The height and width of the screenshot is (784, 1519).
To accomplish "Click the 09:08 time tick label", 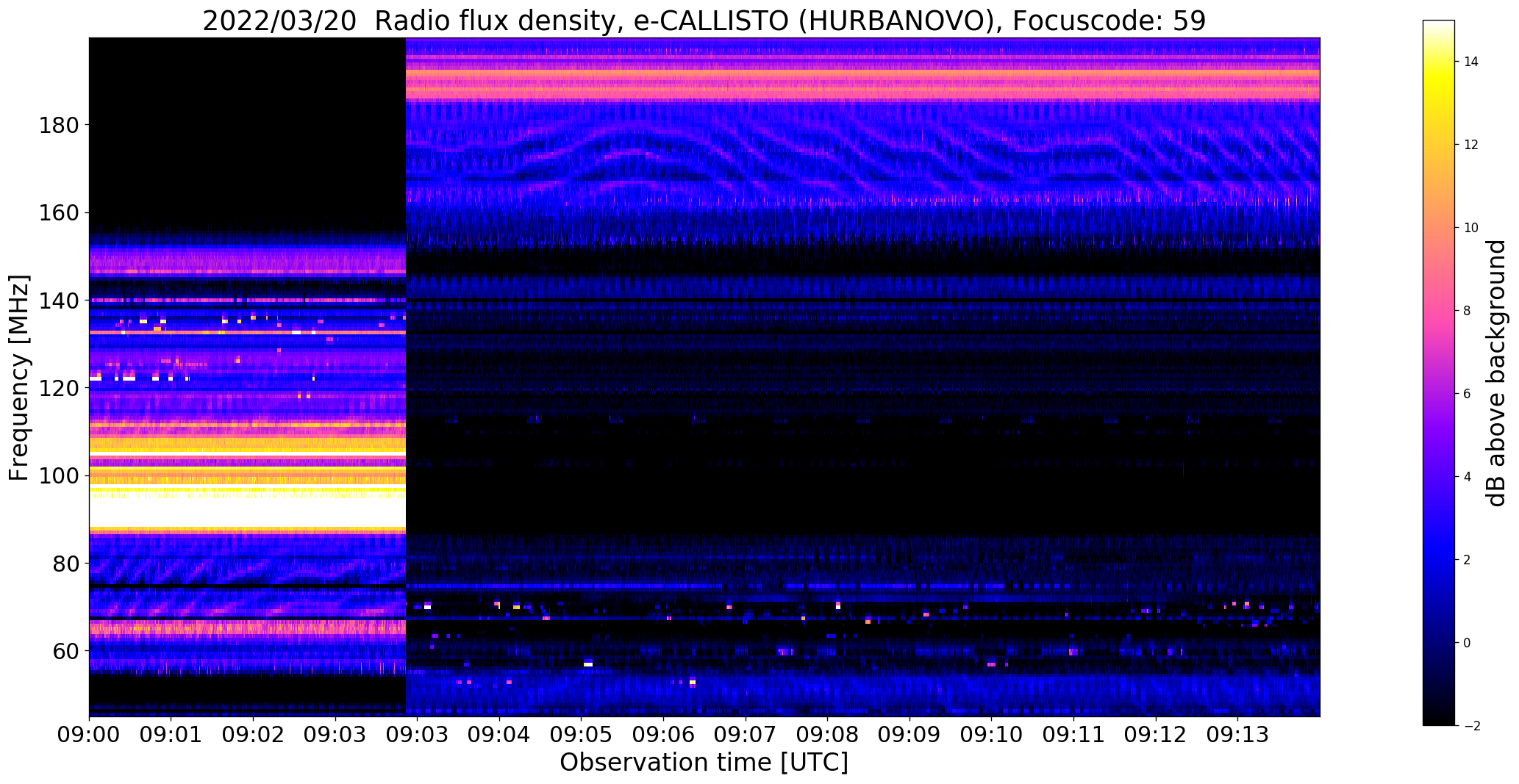I will (827, 736).
